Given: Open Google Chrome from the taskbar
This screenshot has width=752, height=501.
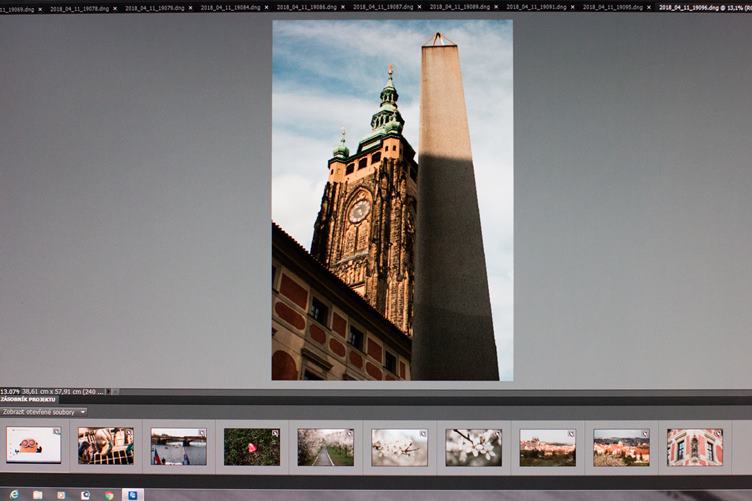Looking at the screenshot, I should tap(109, 494).
